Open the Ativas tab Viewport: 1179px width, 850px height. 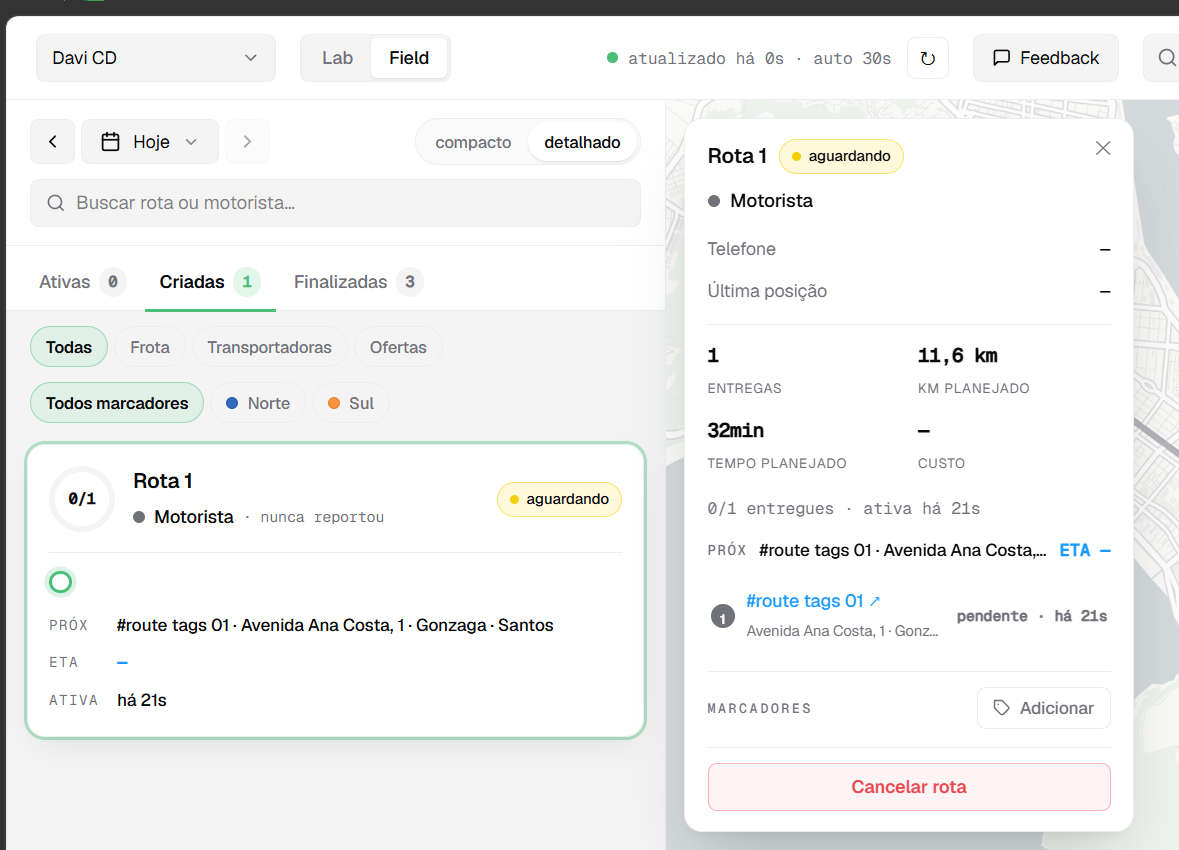point(82,282)
